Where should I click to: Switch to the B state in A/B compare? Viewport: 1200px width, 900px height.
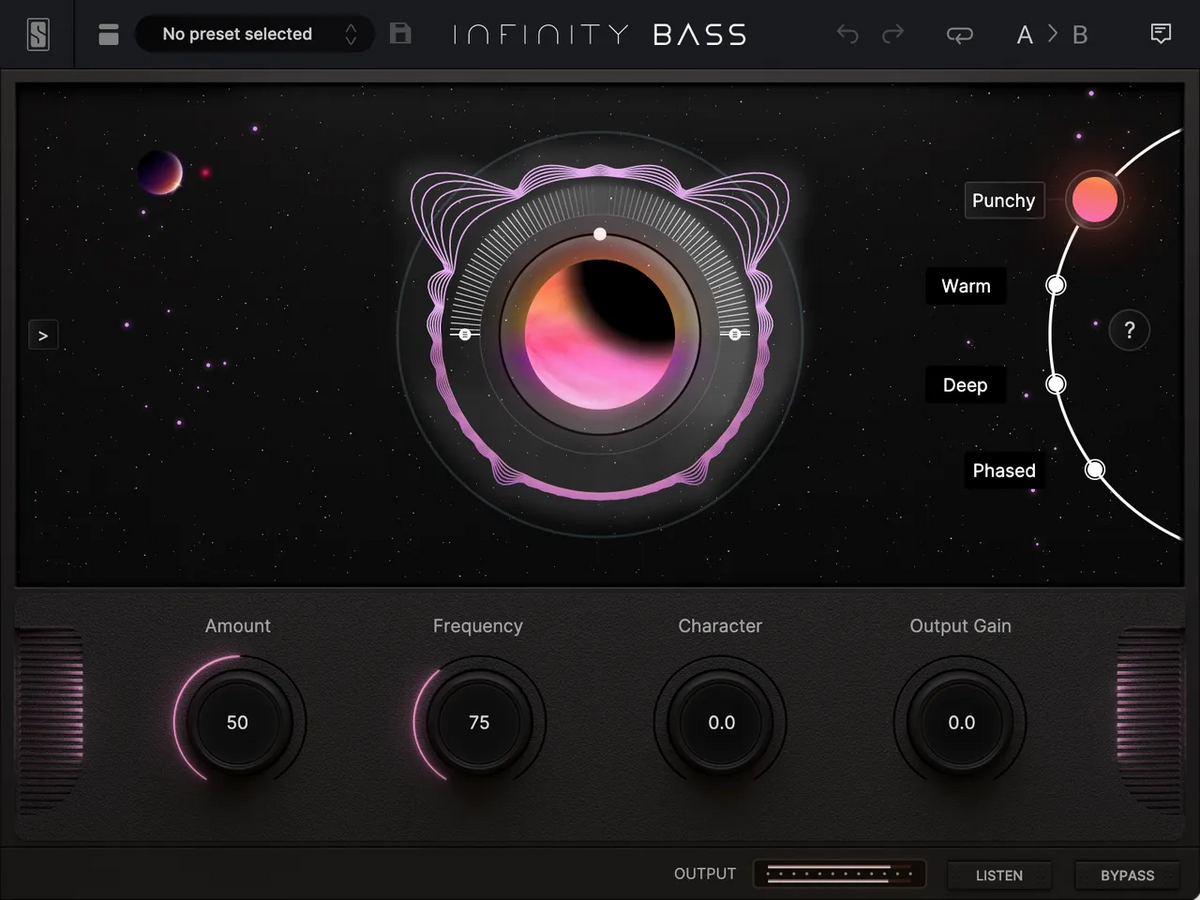(x=1080, y=33)
